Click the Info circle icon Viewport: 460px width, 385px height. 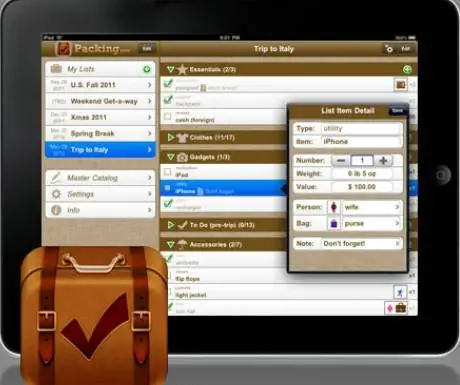click(x=56, y=210)
